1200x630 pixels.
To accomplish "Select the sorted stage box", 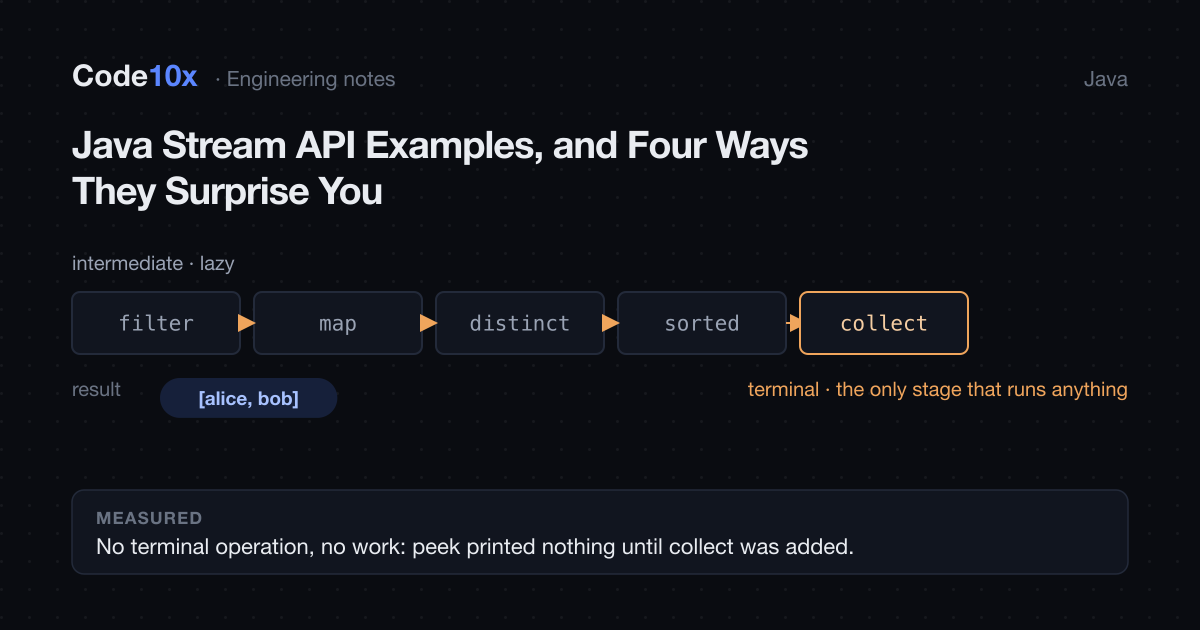I will (702, 323).
